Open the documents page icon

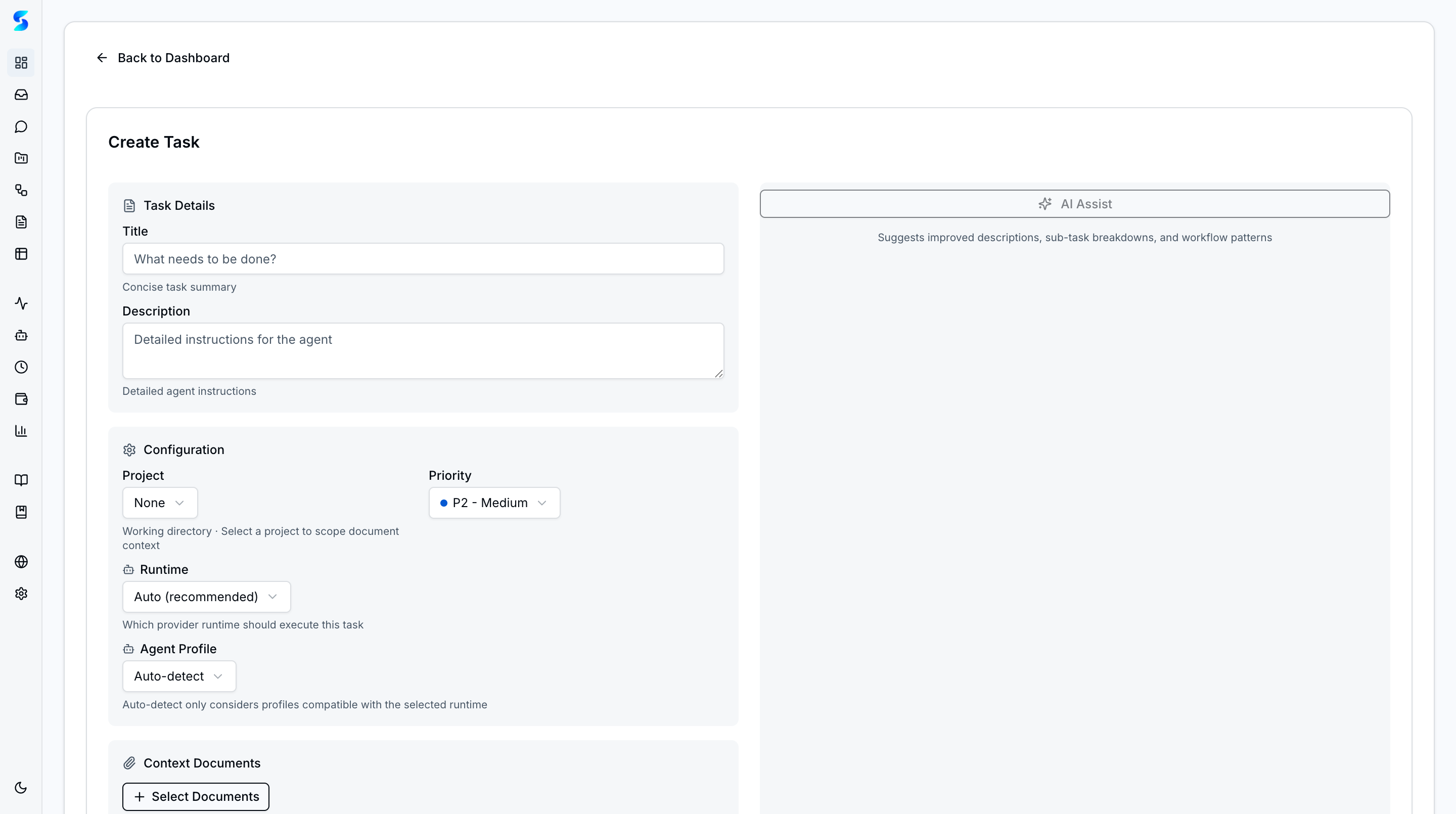[21, 221]
